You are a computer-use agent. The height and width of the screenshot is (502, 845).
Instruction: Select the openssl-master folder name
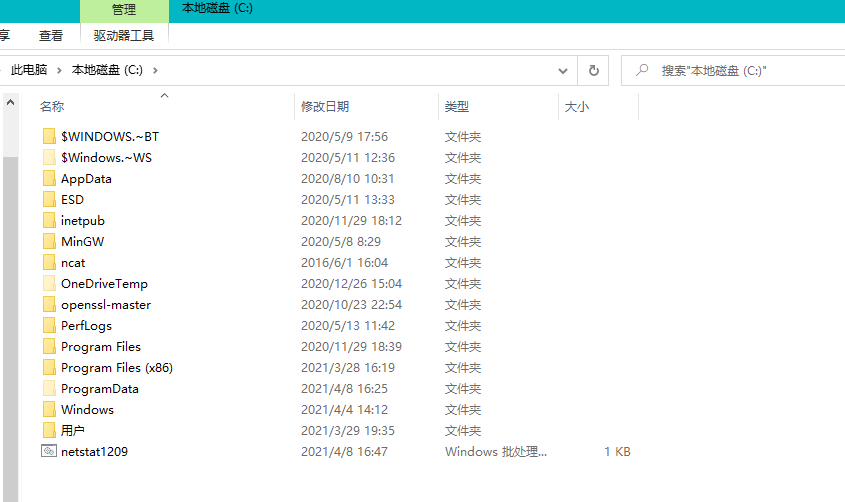coord(106,305)
